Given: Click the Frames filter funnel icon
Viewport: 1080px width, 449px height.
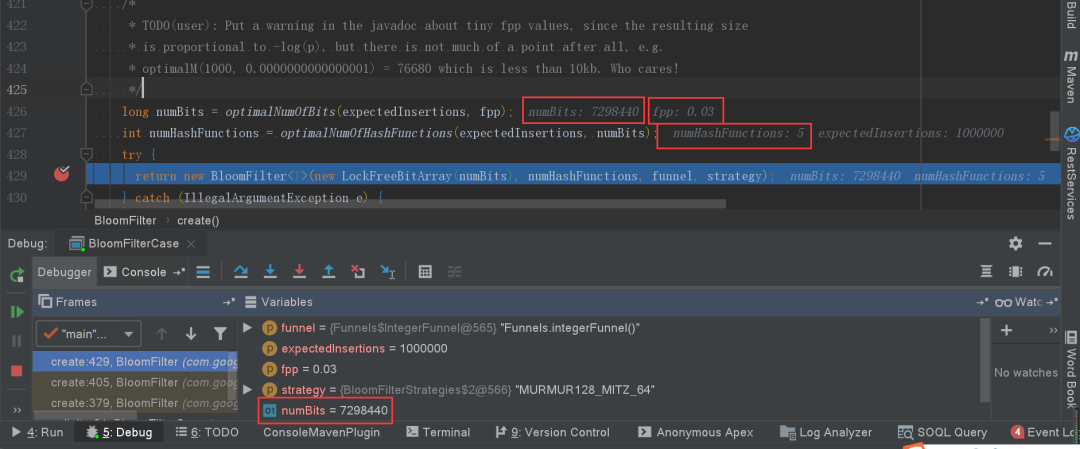Looking at the screenshot, I should click(x=220, y=334).
